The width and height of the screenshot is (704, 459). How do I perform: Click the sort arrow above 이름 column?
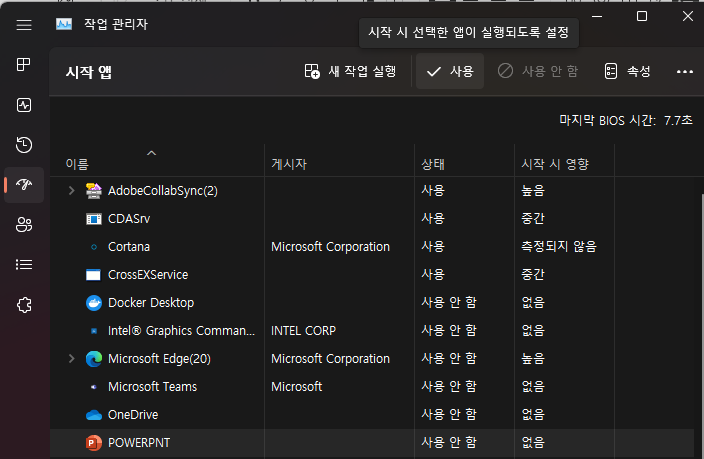(x=152, y=153)
